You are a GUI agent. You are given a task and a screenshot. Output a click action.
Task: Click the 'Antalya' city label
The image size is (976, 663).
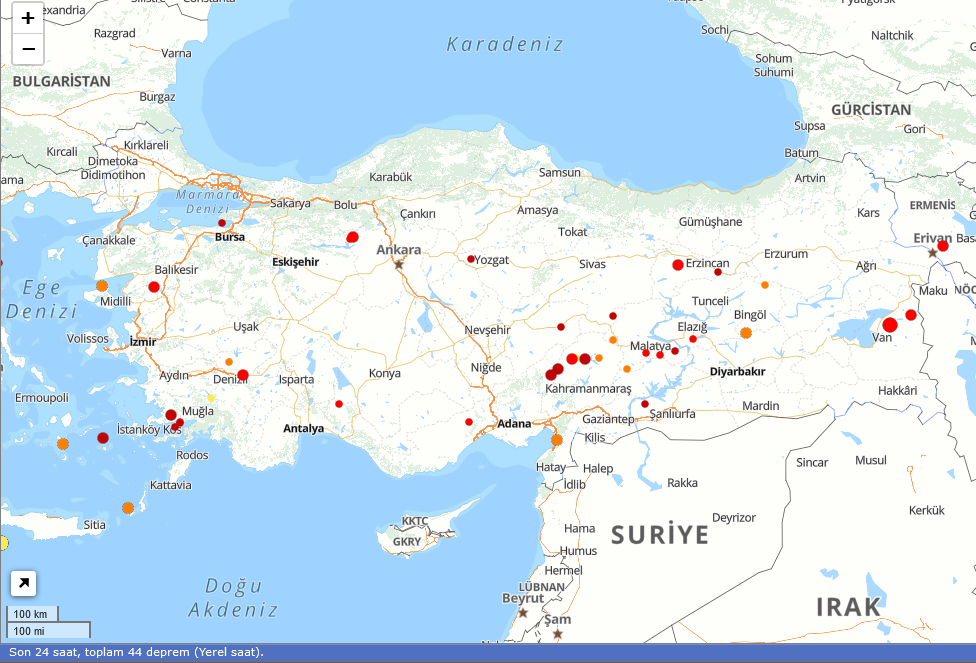tap(303, 428)
